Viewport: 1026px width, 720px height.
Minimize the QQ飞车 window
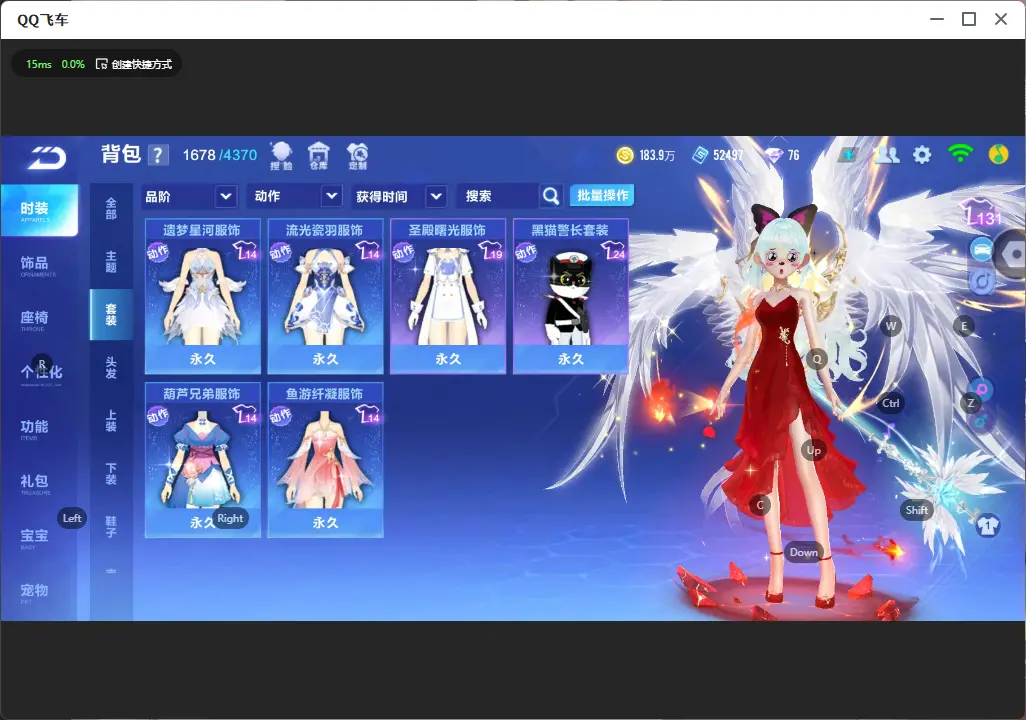tap(937, 20)
